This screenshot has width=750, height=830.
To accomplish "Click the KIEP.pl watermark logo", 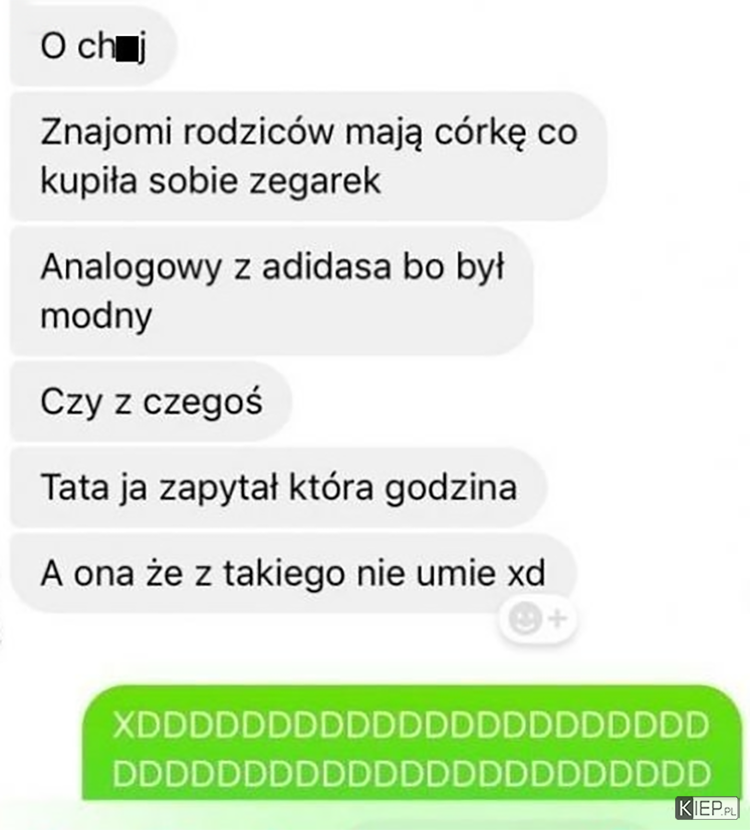I will (x=707, y=808).
